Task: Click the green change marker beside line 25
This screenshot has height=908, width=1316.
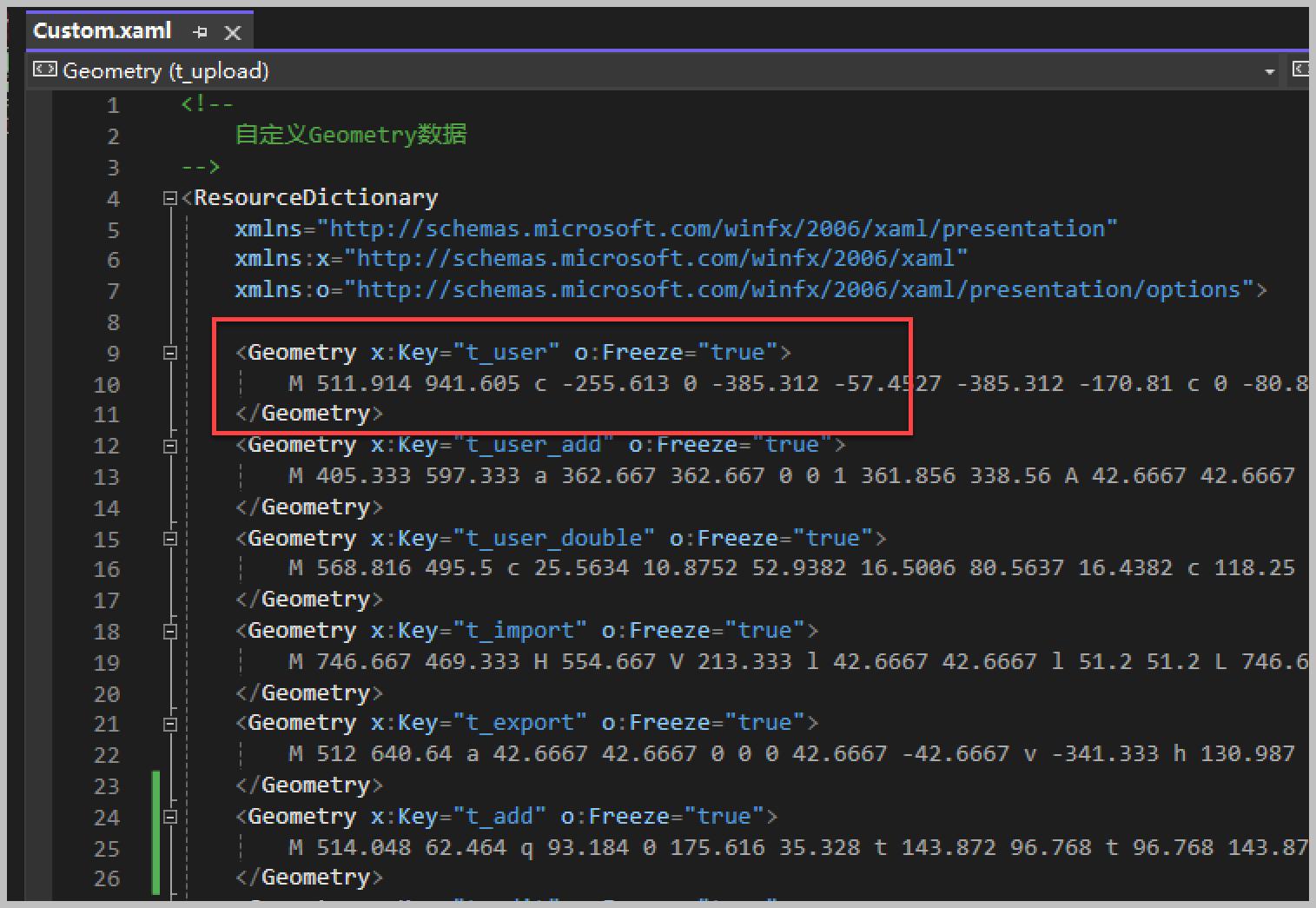Action: coord(155,848)
